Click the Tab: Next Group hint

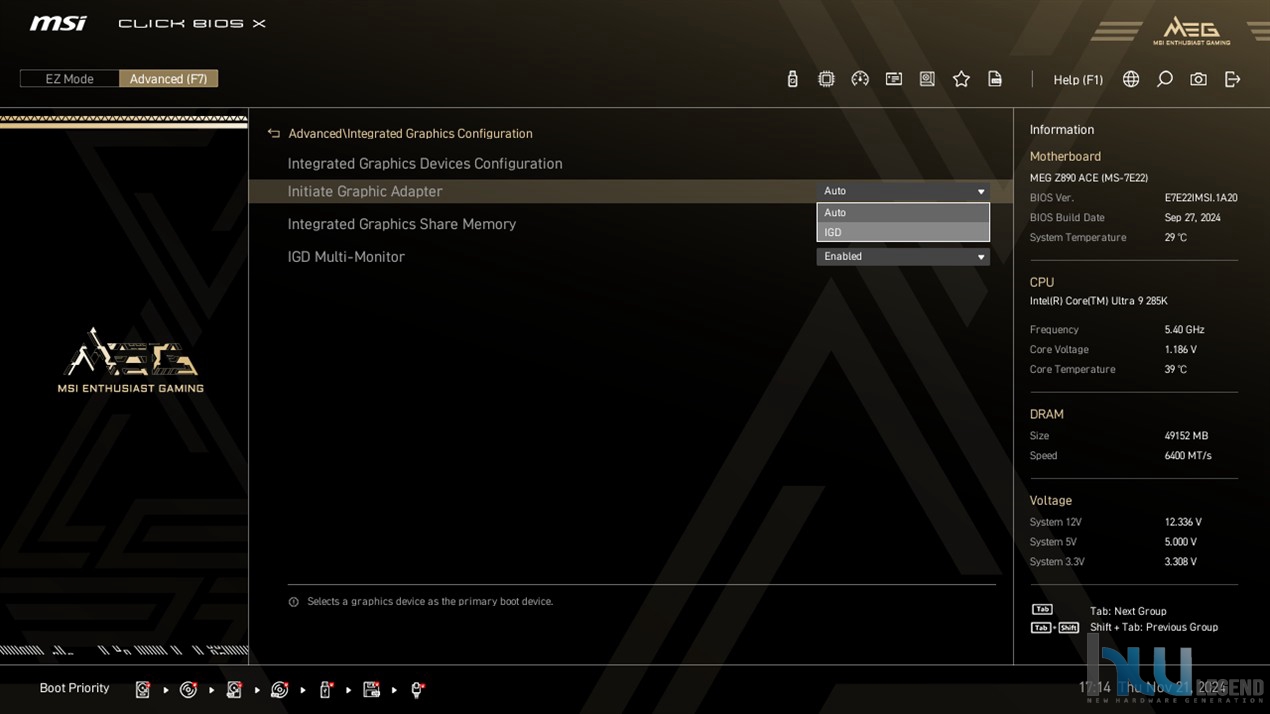[x=1128, y=611]
